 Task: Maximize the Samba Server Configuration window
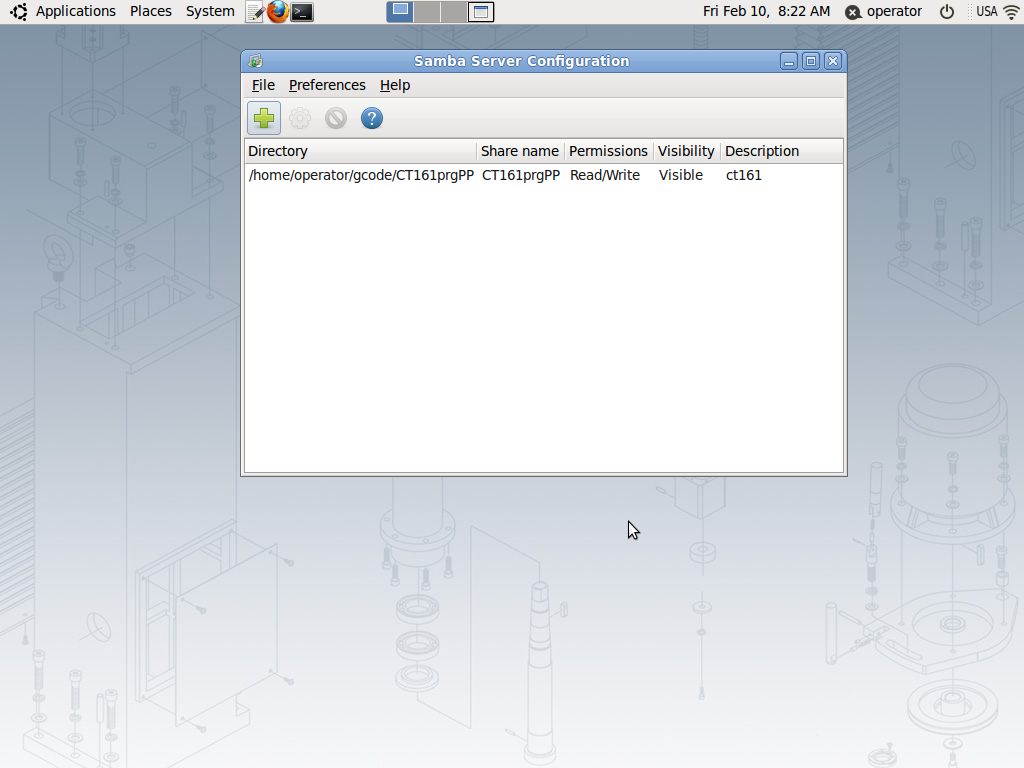811,61
